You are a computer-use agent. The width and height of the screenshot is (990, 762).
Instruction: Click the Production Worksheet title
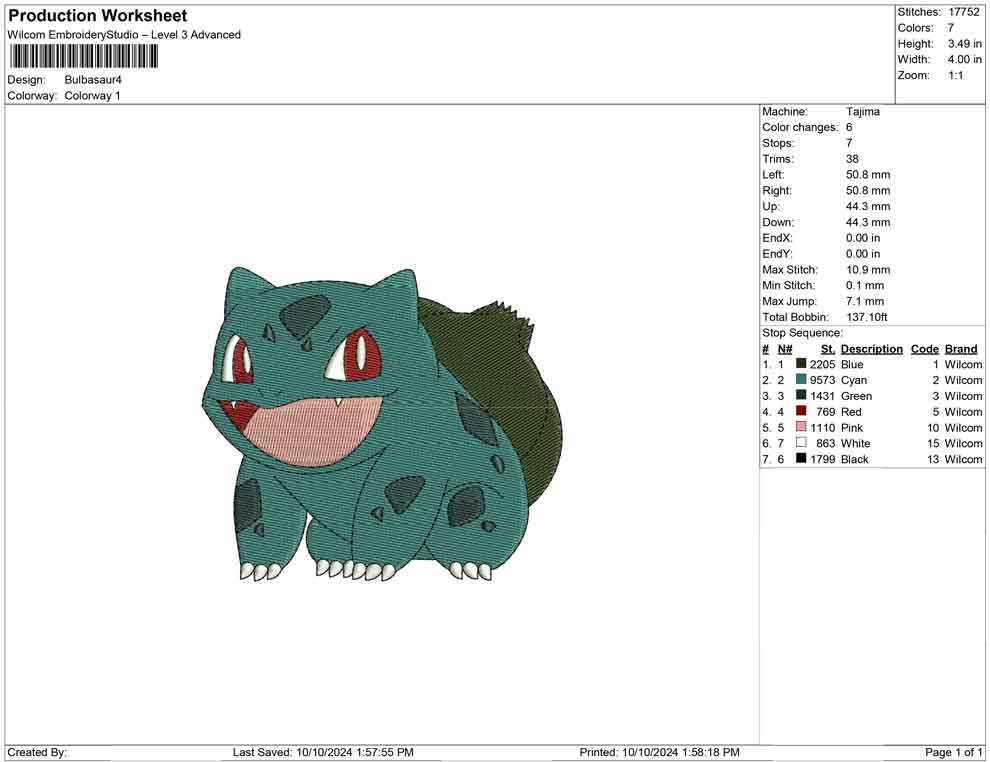(97, 16)
